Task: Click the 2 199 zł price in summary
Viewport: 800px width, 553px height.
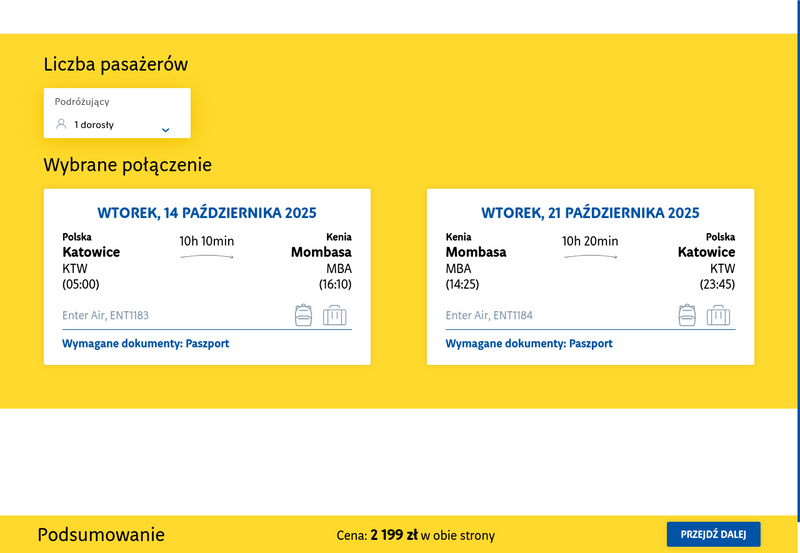Action: [x=393, y=535]
